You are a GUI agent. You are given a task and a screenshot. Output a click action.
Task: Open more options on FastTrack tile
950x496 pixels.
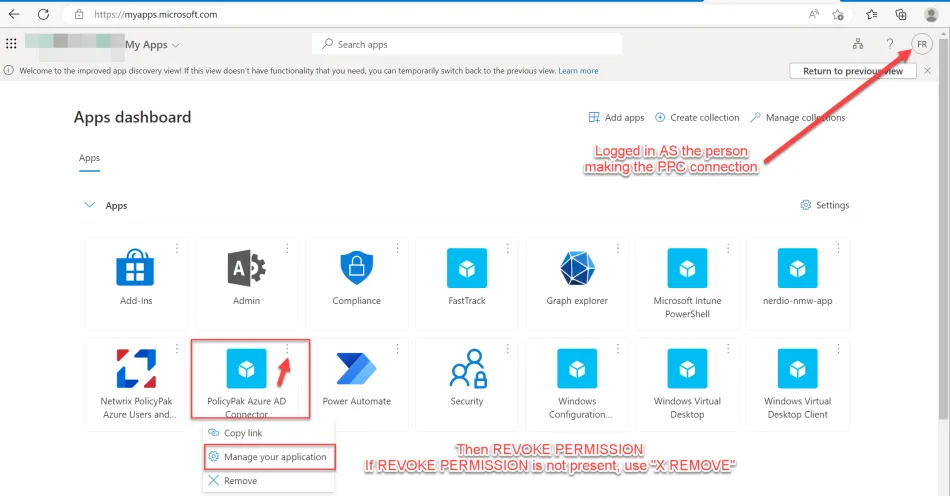(508, 249)
